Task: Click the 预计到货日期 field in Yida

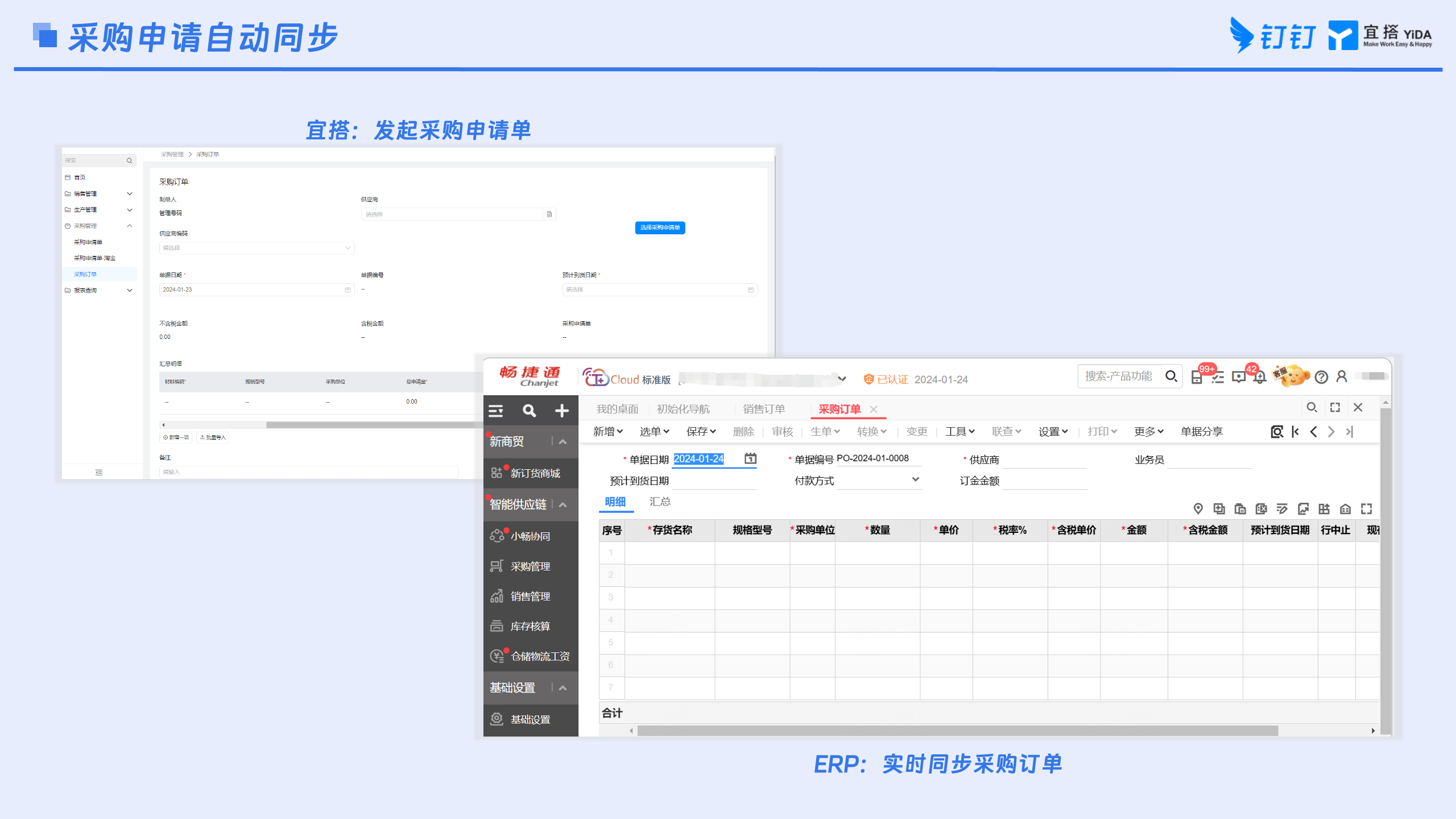Action: pos(660,290)
